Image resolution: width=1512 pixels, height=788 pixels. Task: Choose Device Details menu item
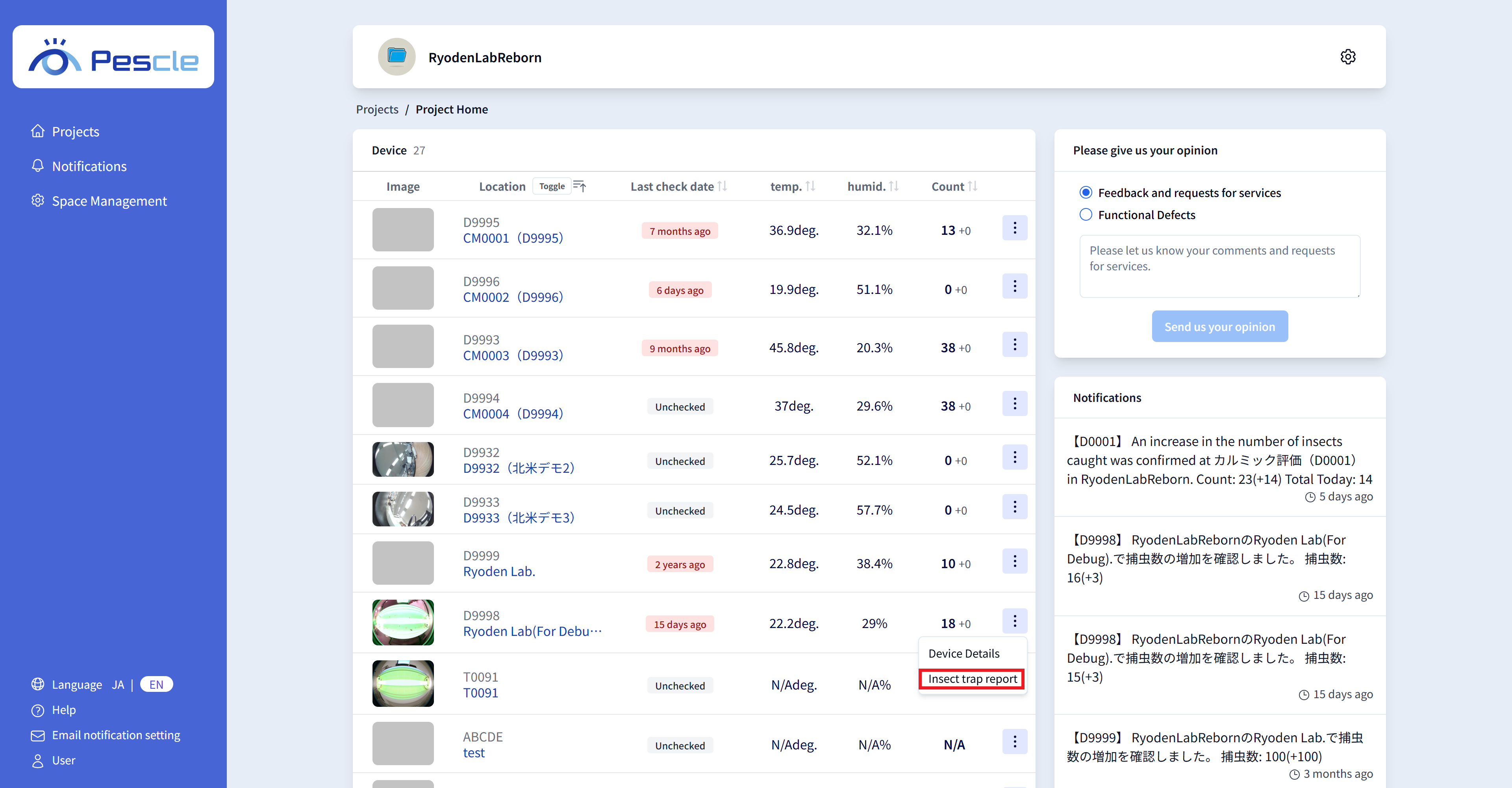(964, 654)
